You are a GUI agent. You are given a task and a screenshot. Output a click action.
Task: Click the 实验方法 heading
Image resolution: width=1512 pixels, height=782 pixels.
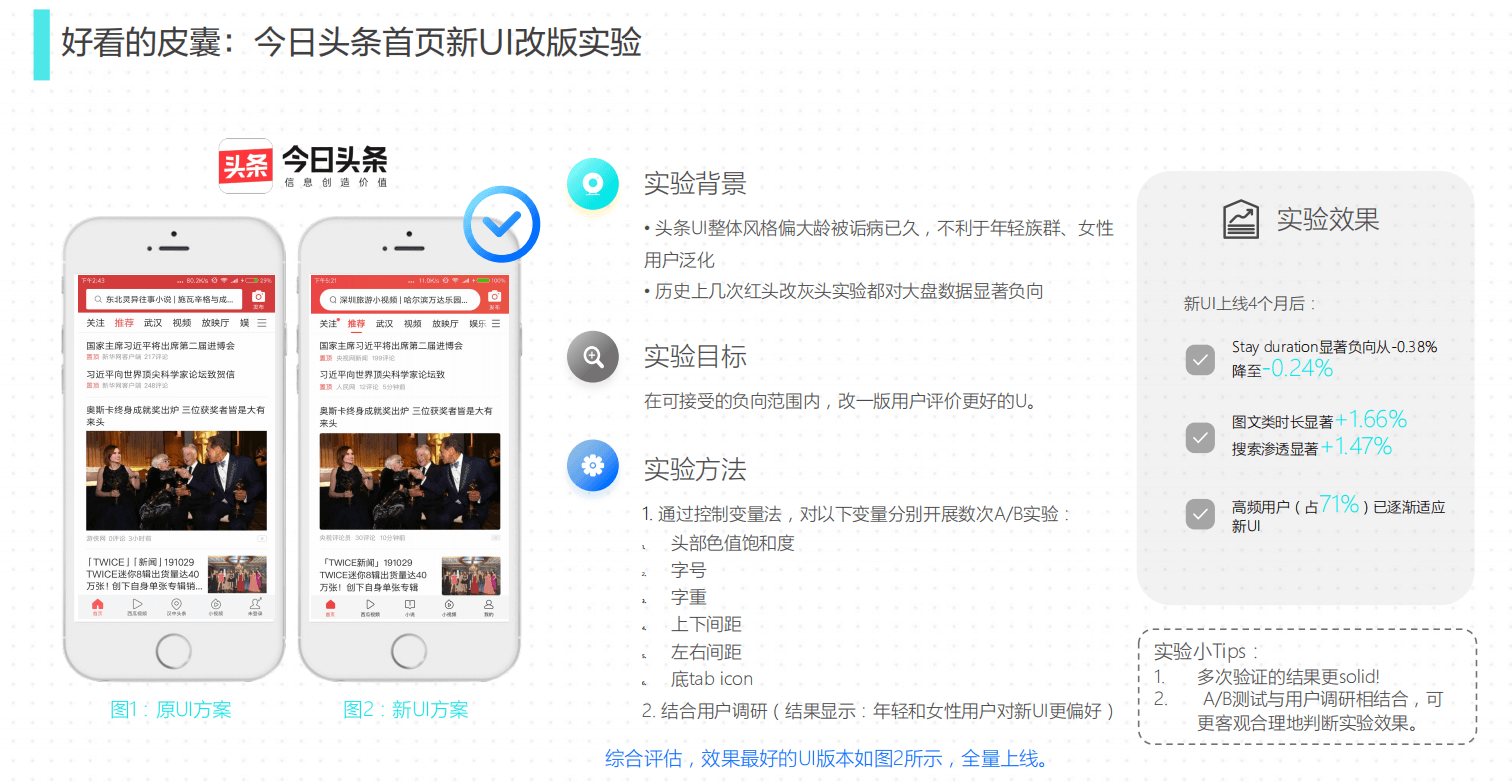695,468
